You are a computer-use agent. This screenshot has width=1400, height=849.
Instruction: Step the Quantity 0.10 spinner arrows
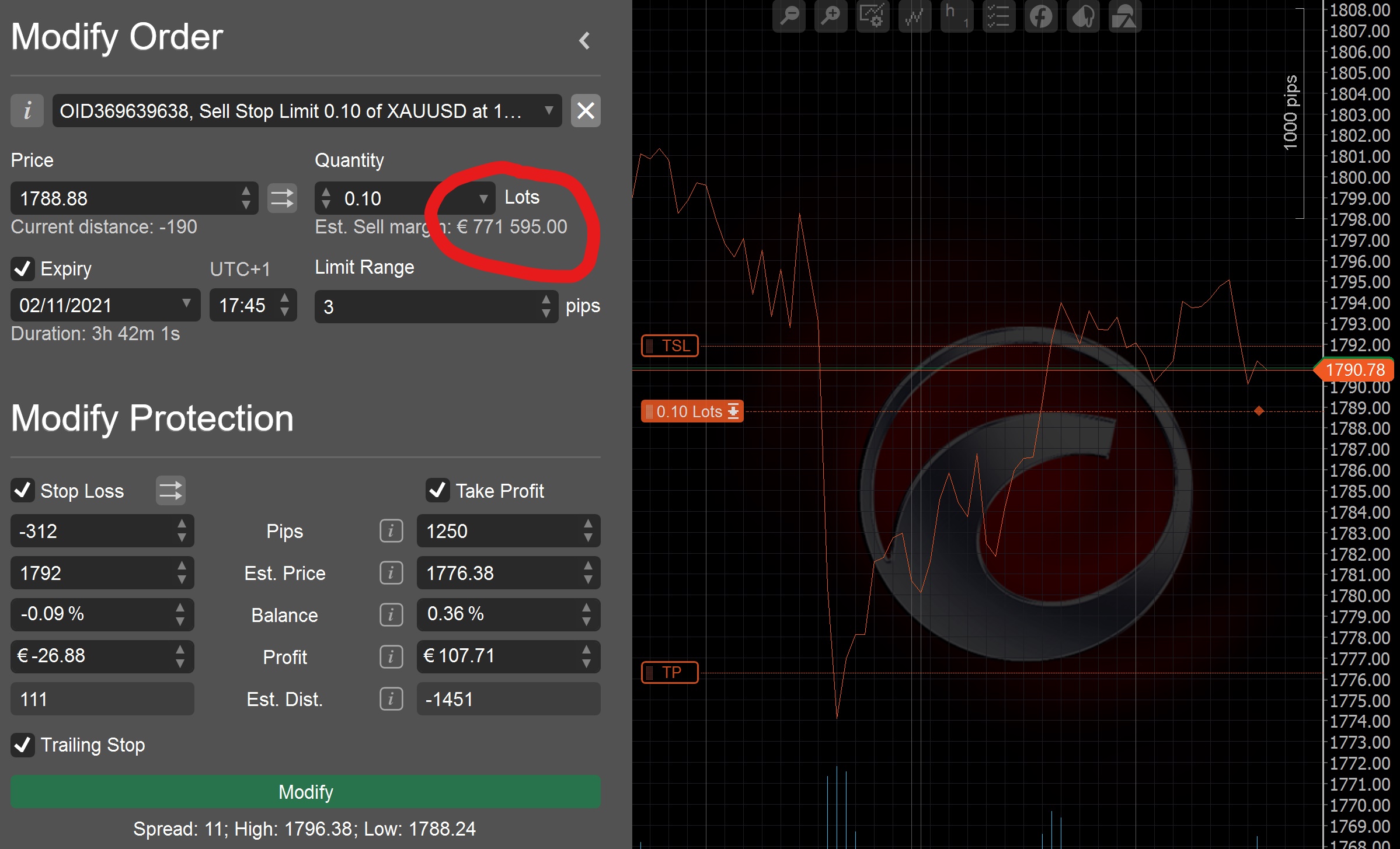point(326,198)
